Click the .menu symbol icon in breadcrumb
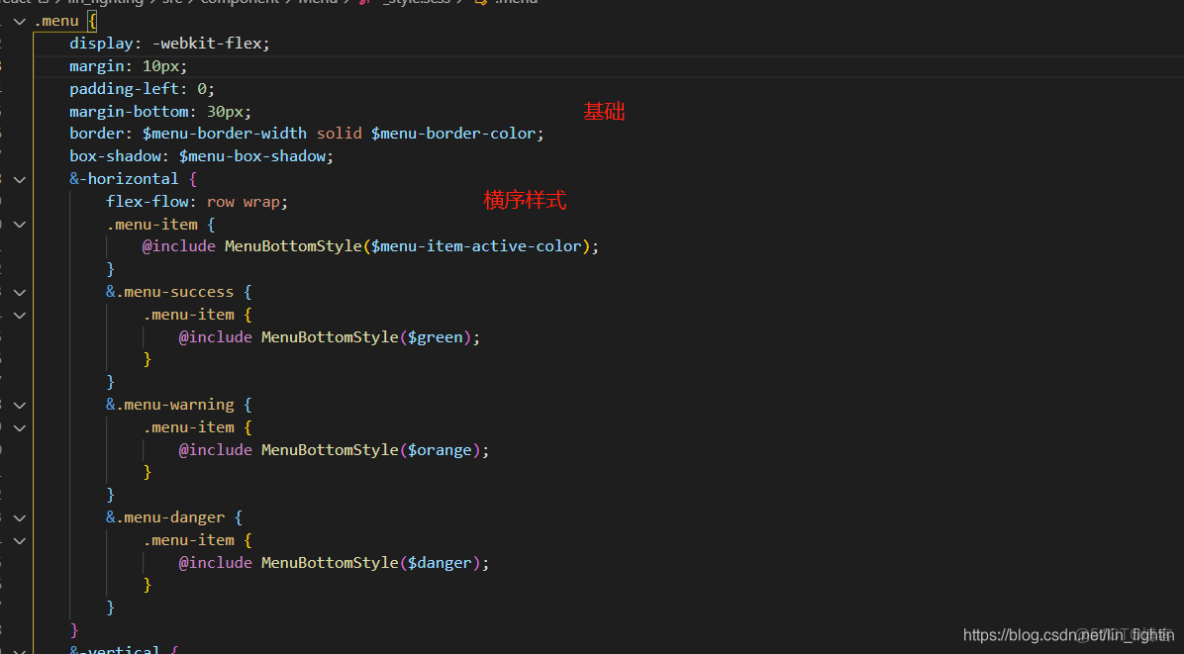This screenshot has width=1184, height=654. [x=482, y=2]
